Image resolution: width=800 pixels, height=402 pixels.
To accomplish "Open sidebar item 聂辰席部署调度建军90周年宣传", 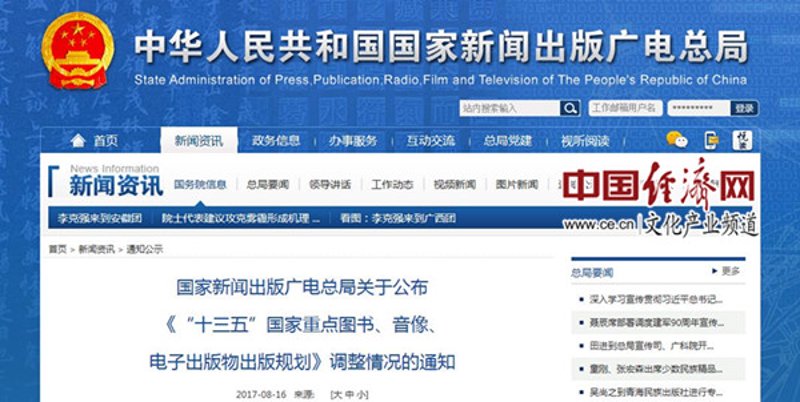I will pyautogui.click(x=657, y=322).
